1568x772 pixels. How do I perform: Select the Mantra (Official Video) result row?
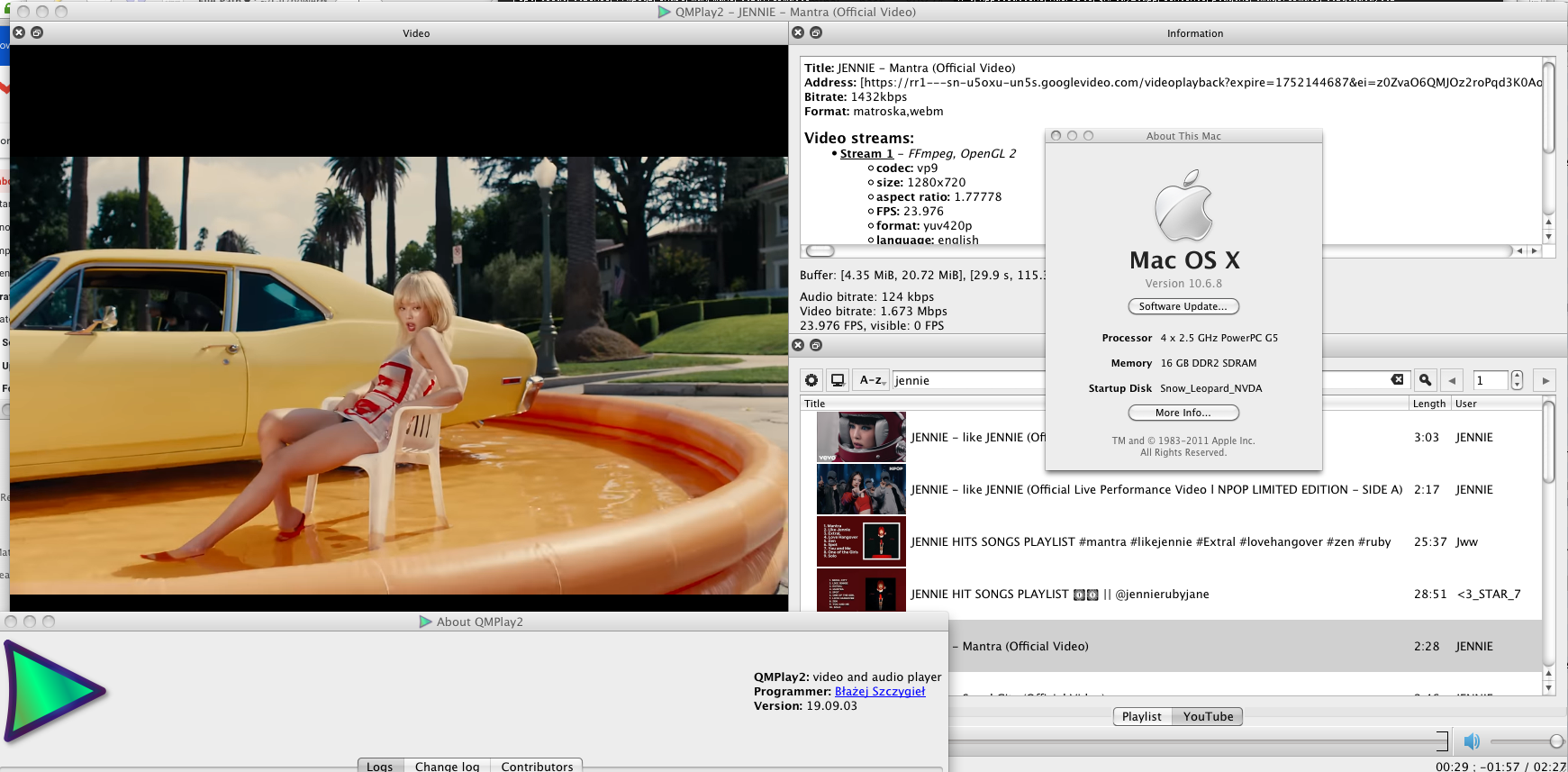point(1245,646)
